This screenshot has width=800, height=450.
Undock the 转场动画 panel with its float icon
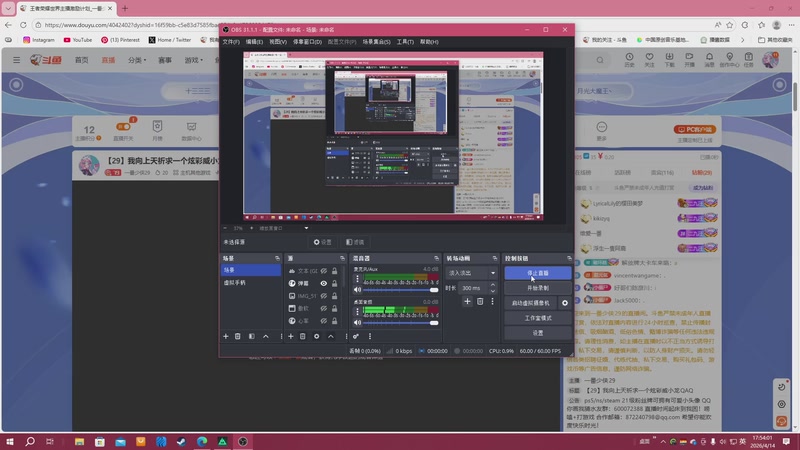[x=494, y=259]
